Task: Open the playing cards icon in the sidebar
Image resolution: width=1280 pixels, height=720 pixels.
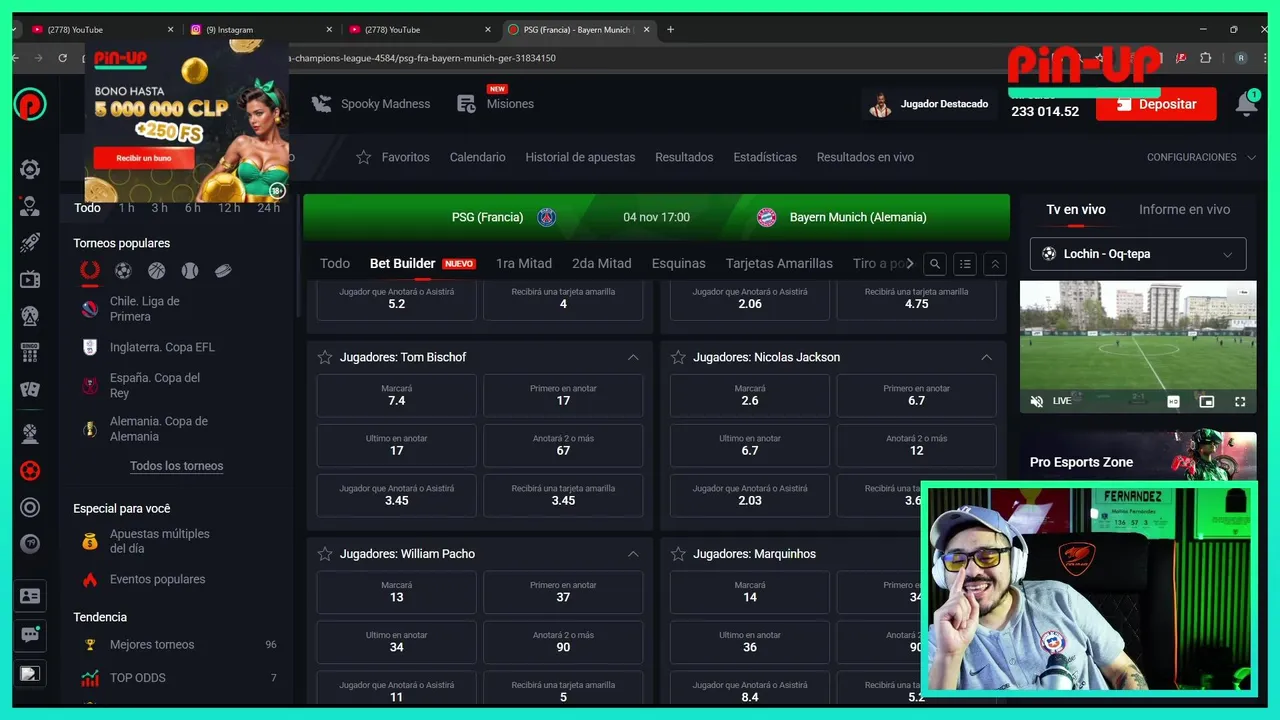Action: [30, 389]
